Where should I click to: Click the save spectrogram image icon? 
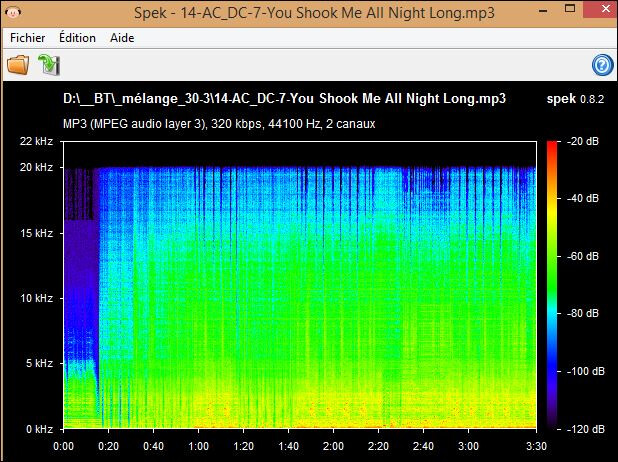49,65
